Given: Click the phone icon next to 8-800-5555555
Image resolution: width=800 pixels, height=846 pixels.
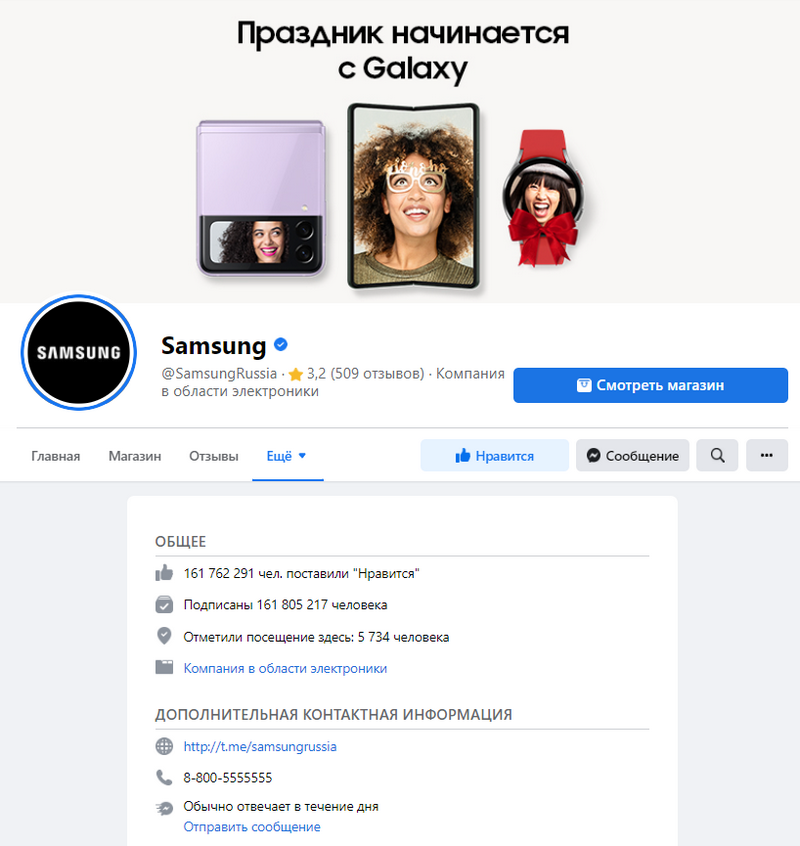Looking at the screenshot, I should tap(164, 777).
